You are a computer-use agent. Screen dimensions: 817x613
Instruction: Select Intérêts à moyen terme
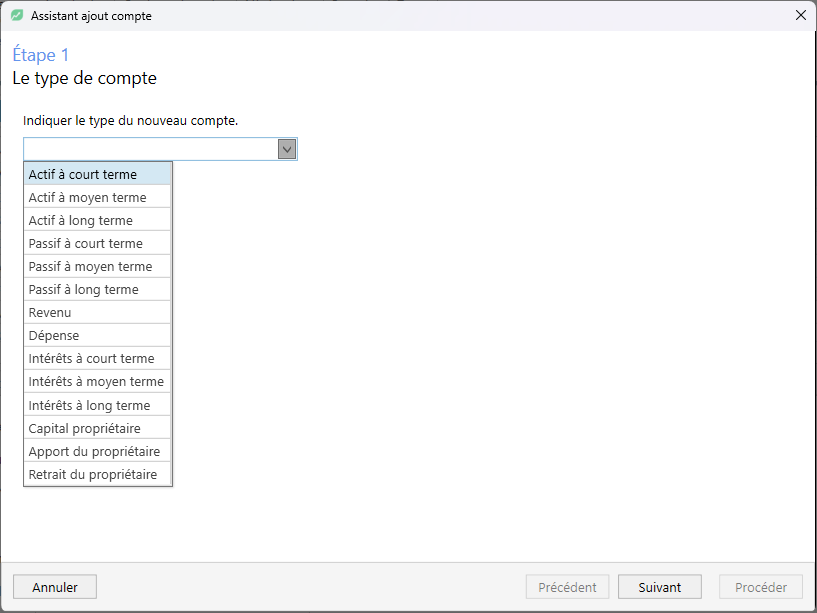pos(97,382)
